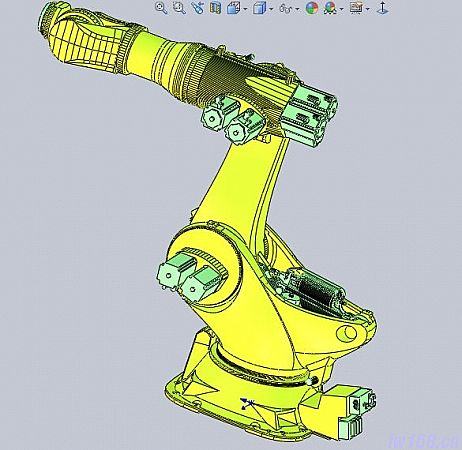462x450 pixels.
Task: Click the View Orientation cube icon
Action: coord(234,8)
